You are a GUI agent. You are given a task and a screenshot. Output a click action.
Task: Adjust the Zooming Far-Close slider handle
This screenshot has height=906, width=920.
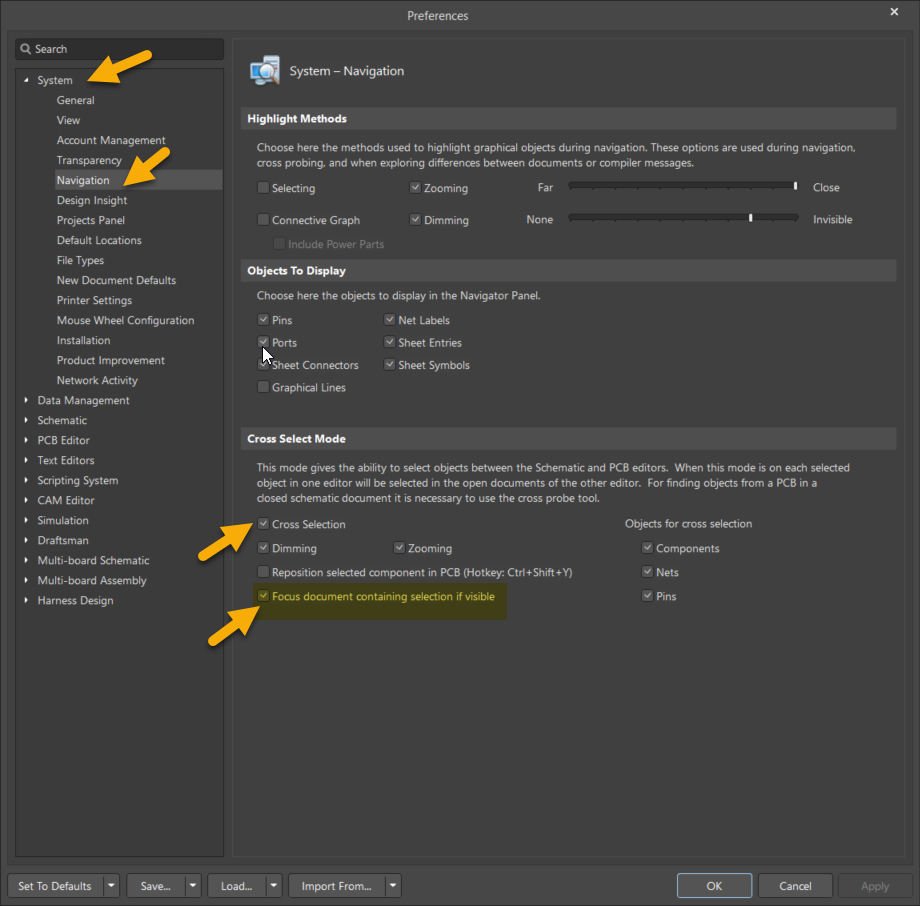click(x=796, y=186)
